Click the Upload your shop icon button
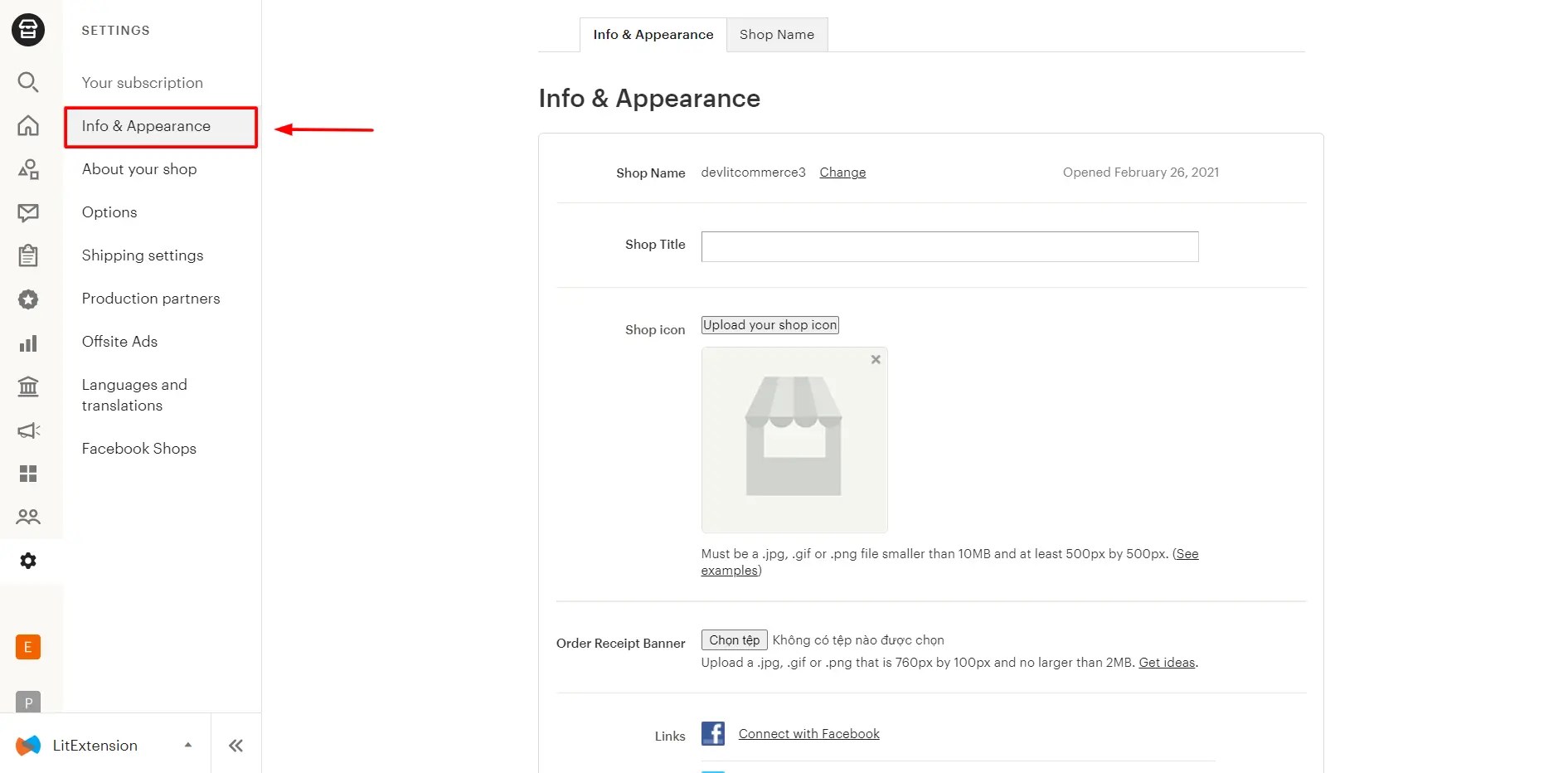Screen dimensions: 1568x773 [x=769, y=324]
